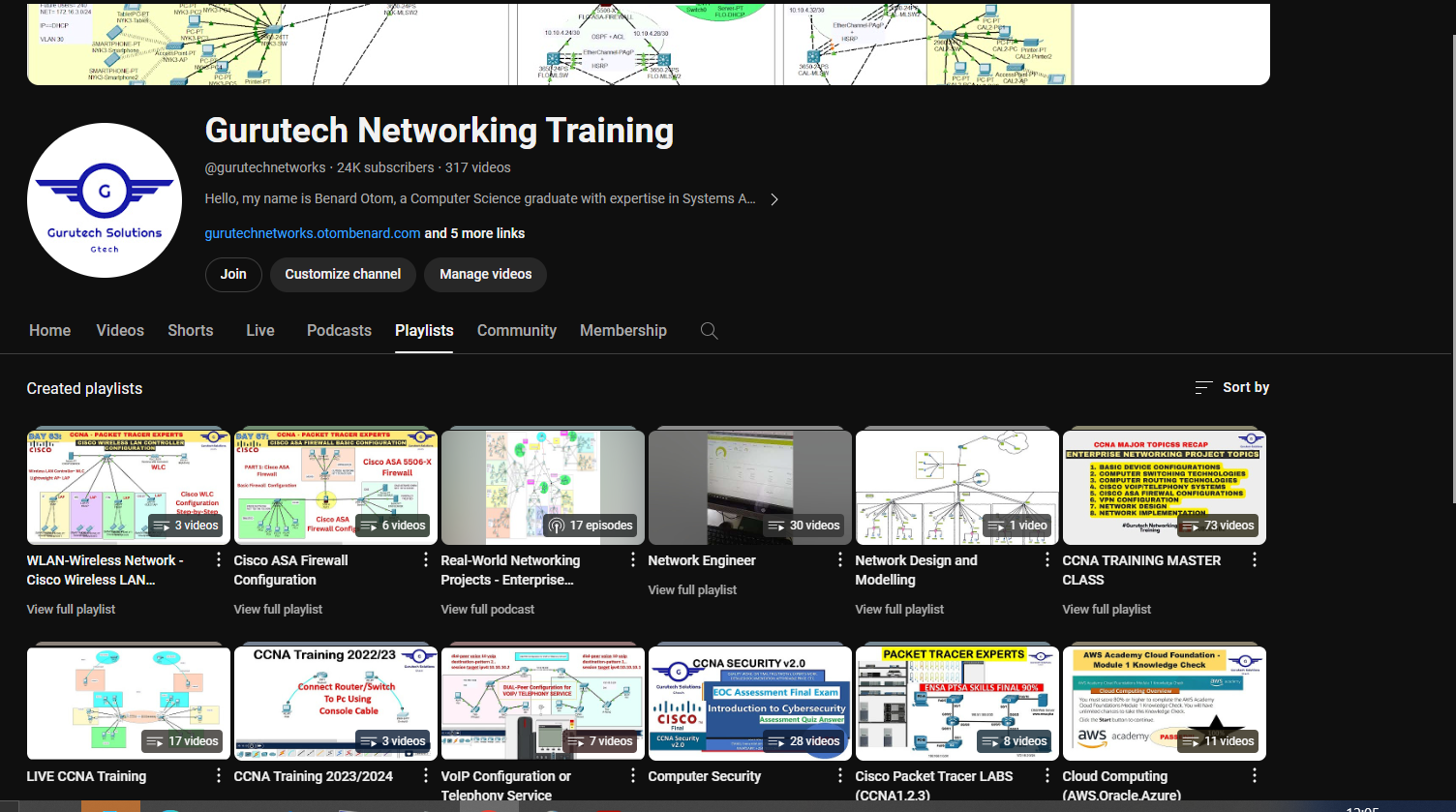
Task: Select the Membership tab
Action: point(622,331)
